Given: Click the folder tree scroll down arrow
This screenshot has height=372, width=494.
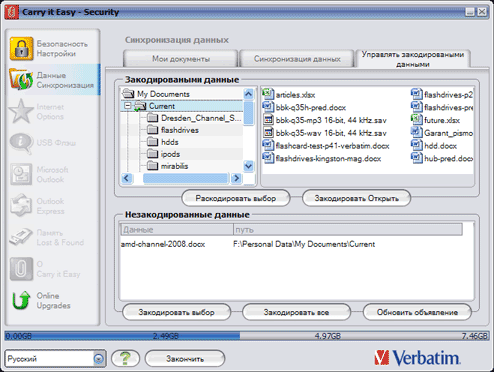Looking at the screenshot, I should [248, 166].
